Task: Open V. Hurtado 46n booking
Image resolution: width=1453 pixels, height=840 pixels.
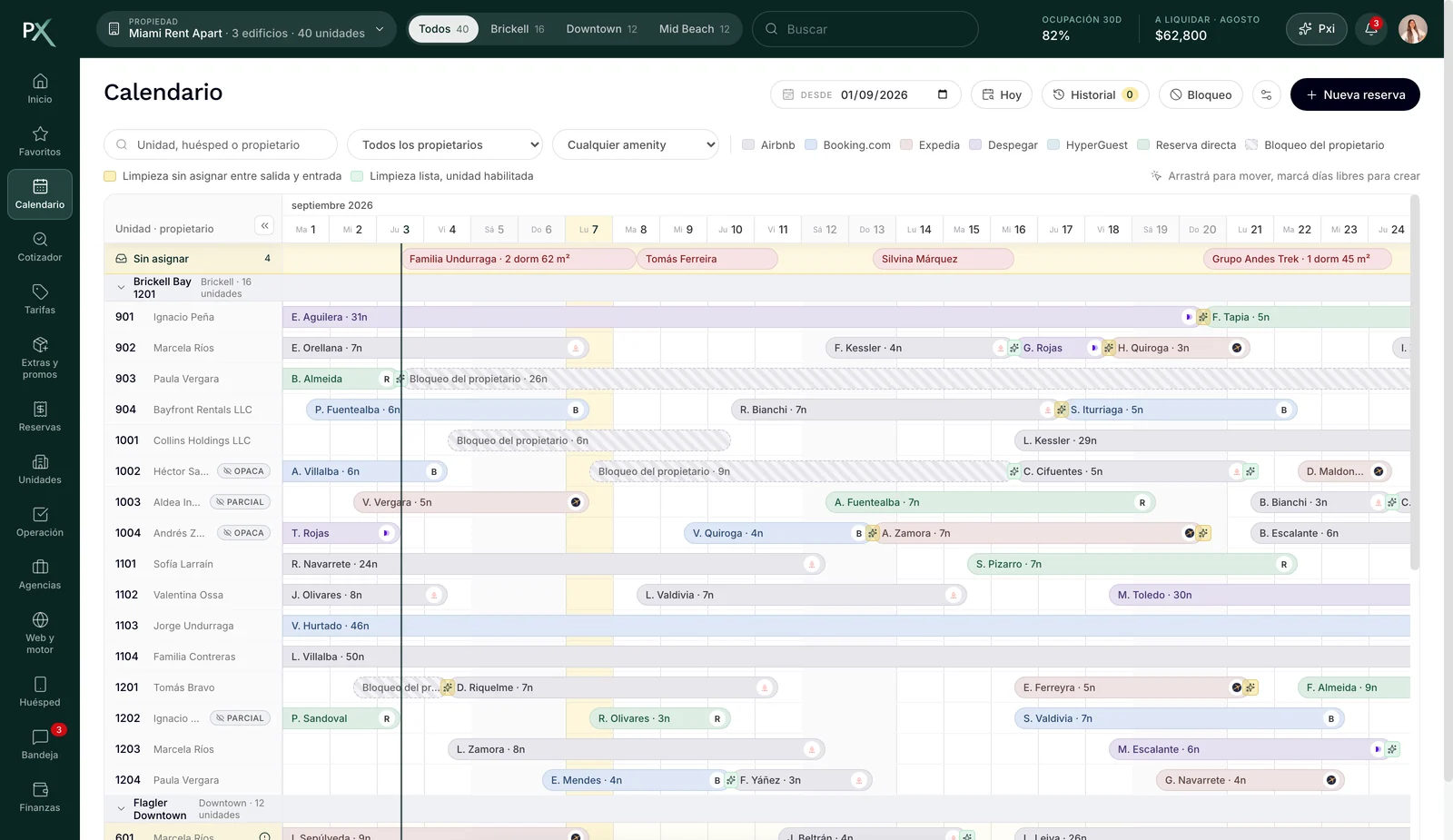Action: (846, 626)
